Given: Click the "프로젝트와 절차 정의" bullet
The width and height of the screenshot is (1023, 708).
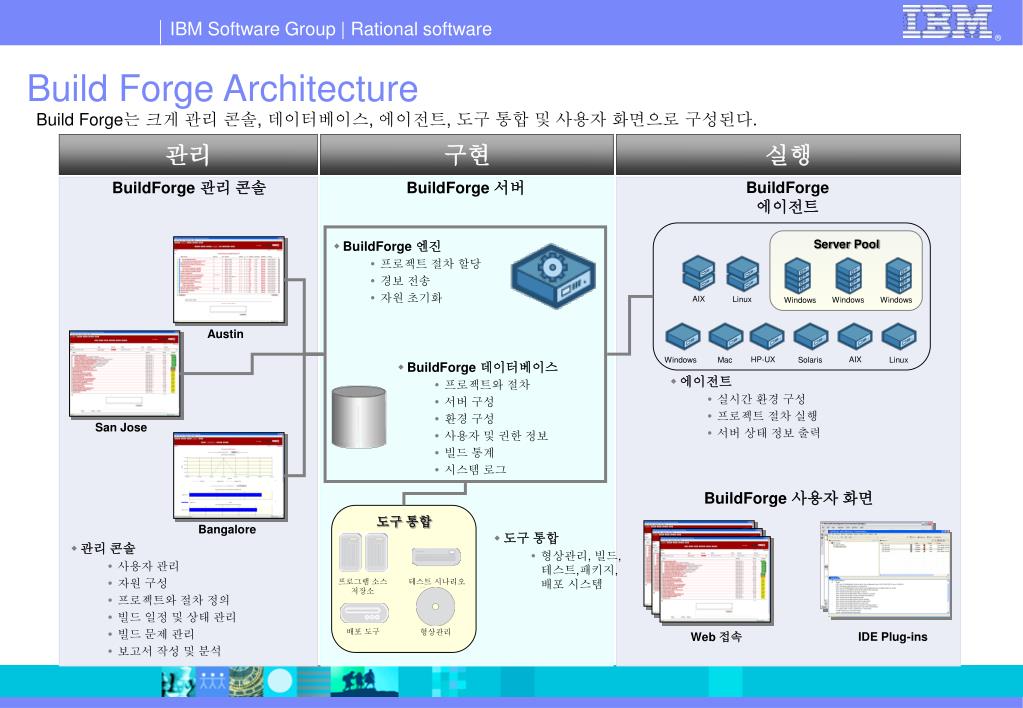Looking at the screenshot, I should click(x=174, y=600).
